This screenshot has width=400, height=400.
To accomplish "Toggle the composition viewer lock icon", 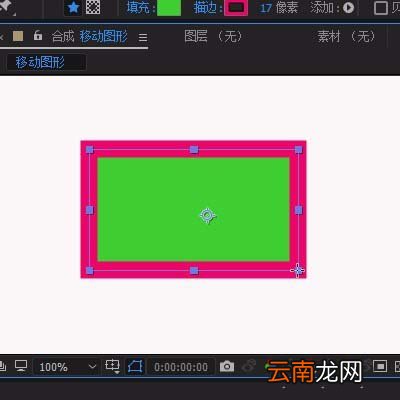I will (x=38, y=35).
